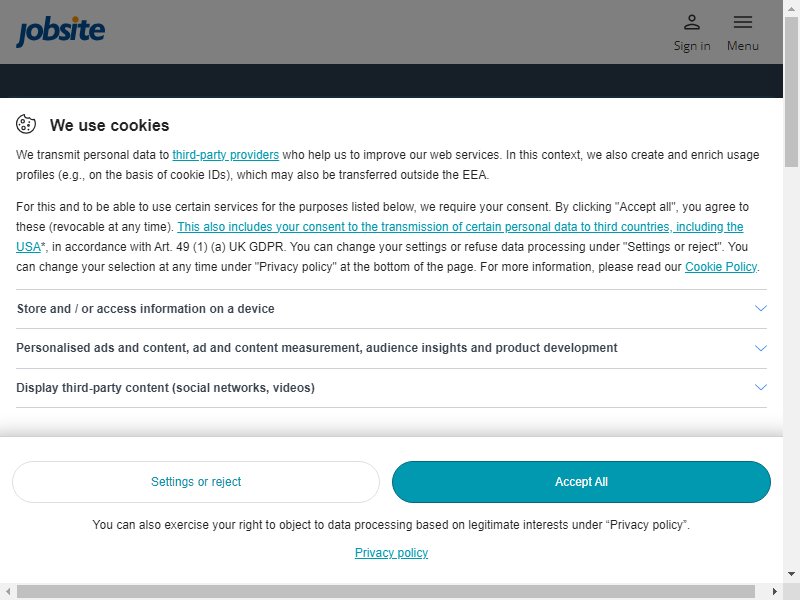Click the Sign in label
The image size is (800, 600).
point(692,46)
